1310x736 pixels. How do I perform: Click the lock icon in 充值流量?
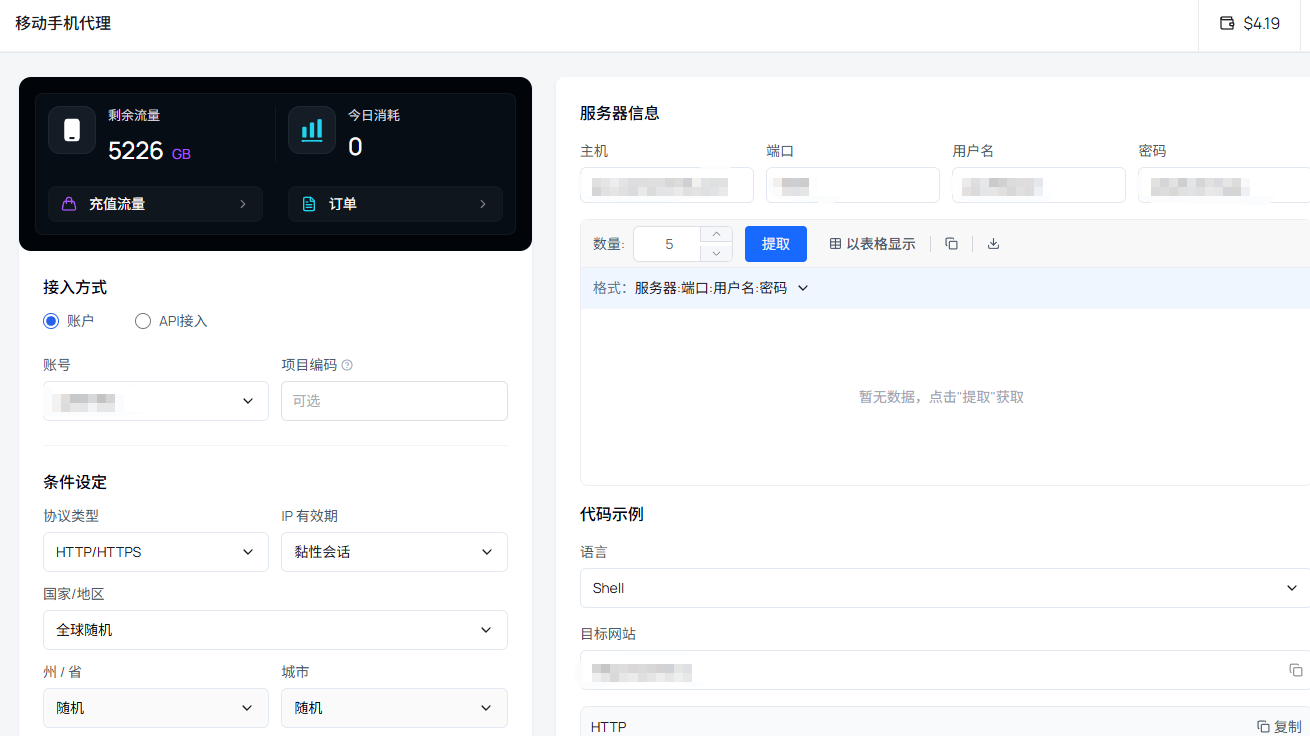pos(69,204)
